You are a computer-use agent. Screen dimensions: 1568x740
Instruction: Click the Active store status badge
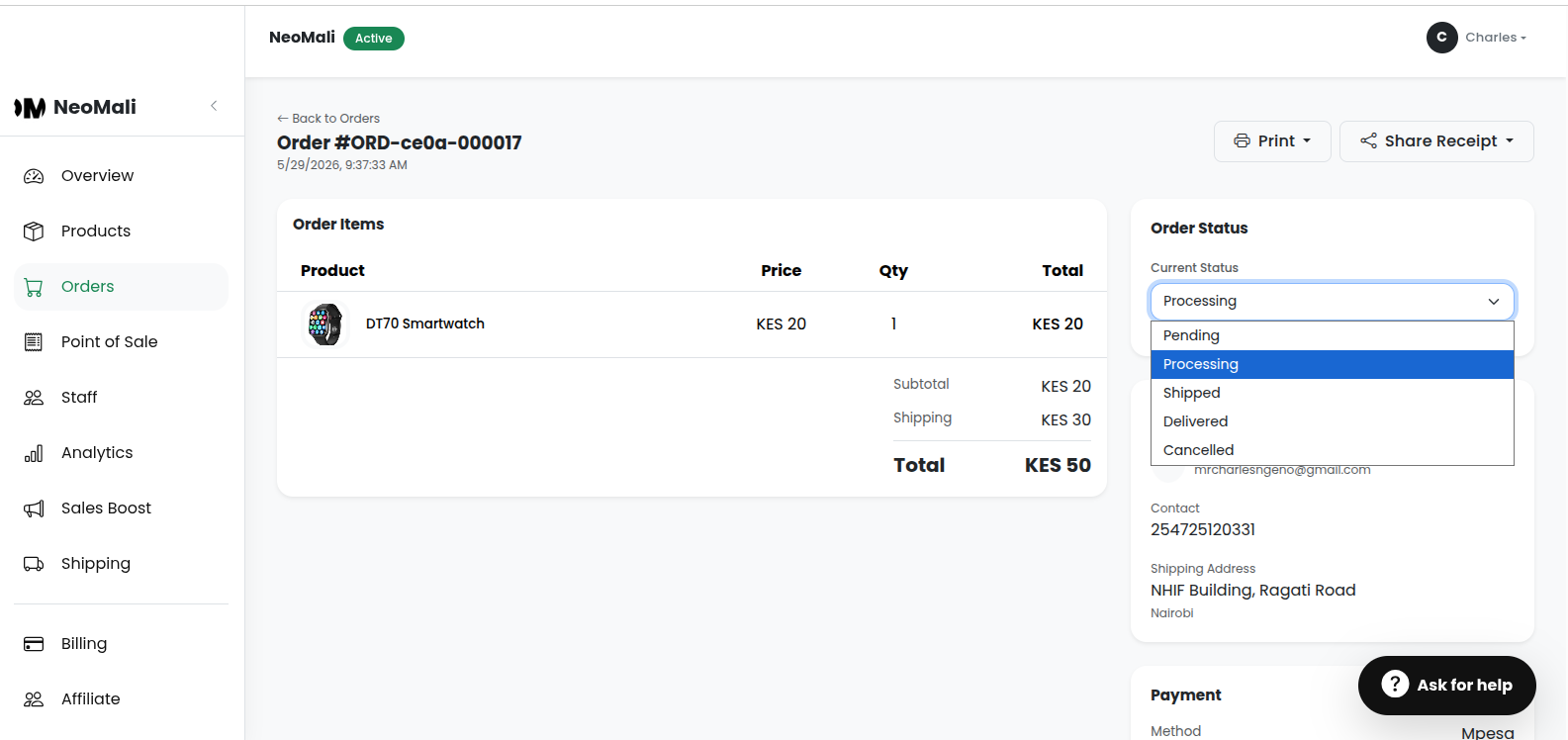(x=374, y=39)
